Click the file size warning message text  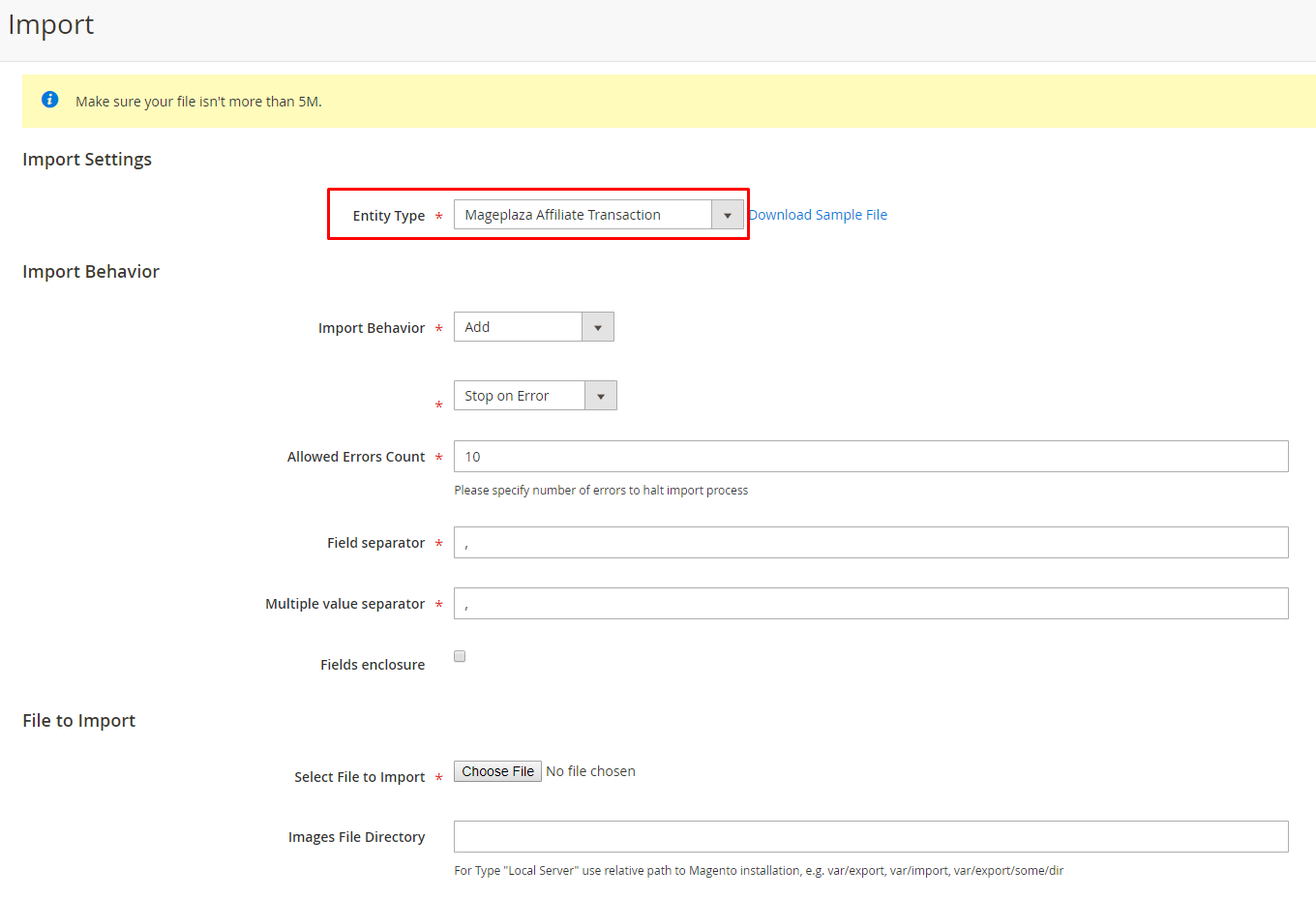tap(198, 102)
